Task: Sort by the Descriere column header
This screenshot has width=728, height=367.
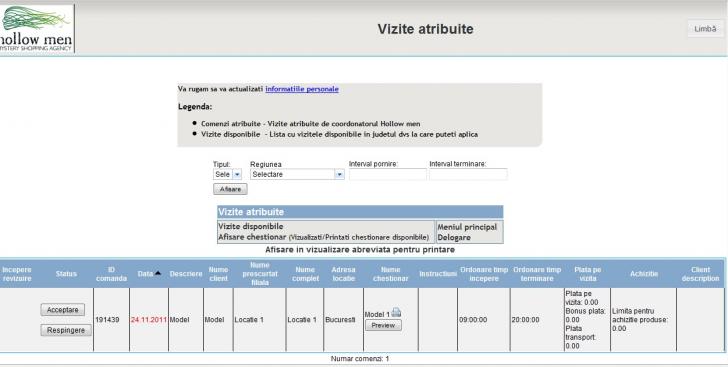Action: pos(186,274)
